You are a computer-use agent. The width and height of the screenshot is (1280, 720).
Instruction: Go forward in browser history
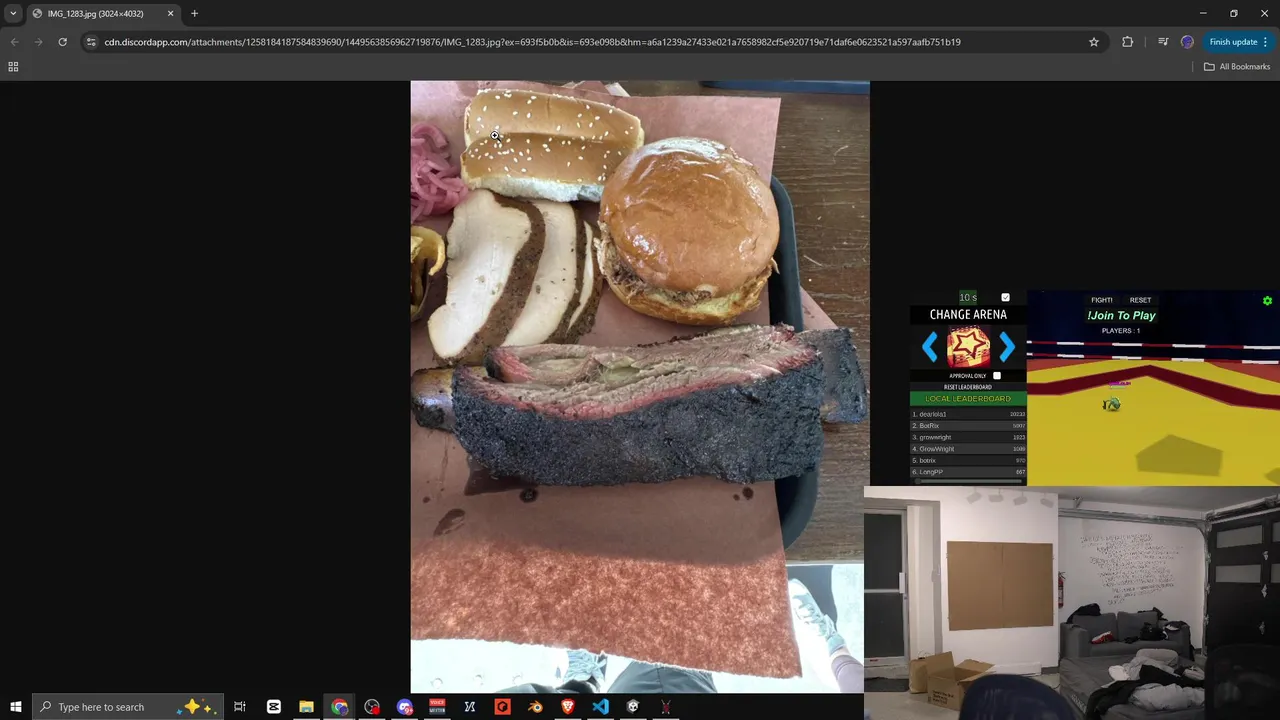(x=38, y=42)
